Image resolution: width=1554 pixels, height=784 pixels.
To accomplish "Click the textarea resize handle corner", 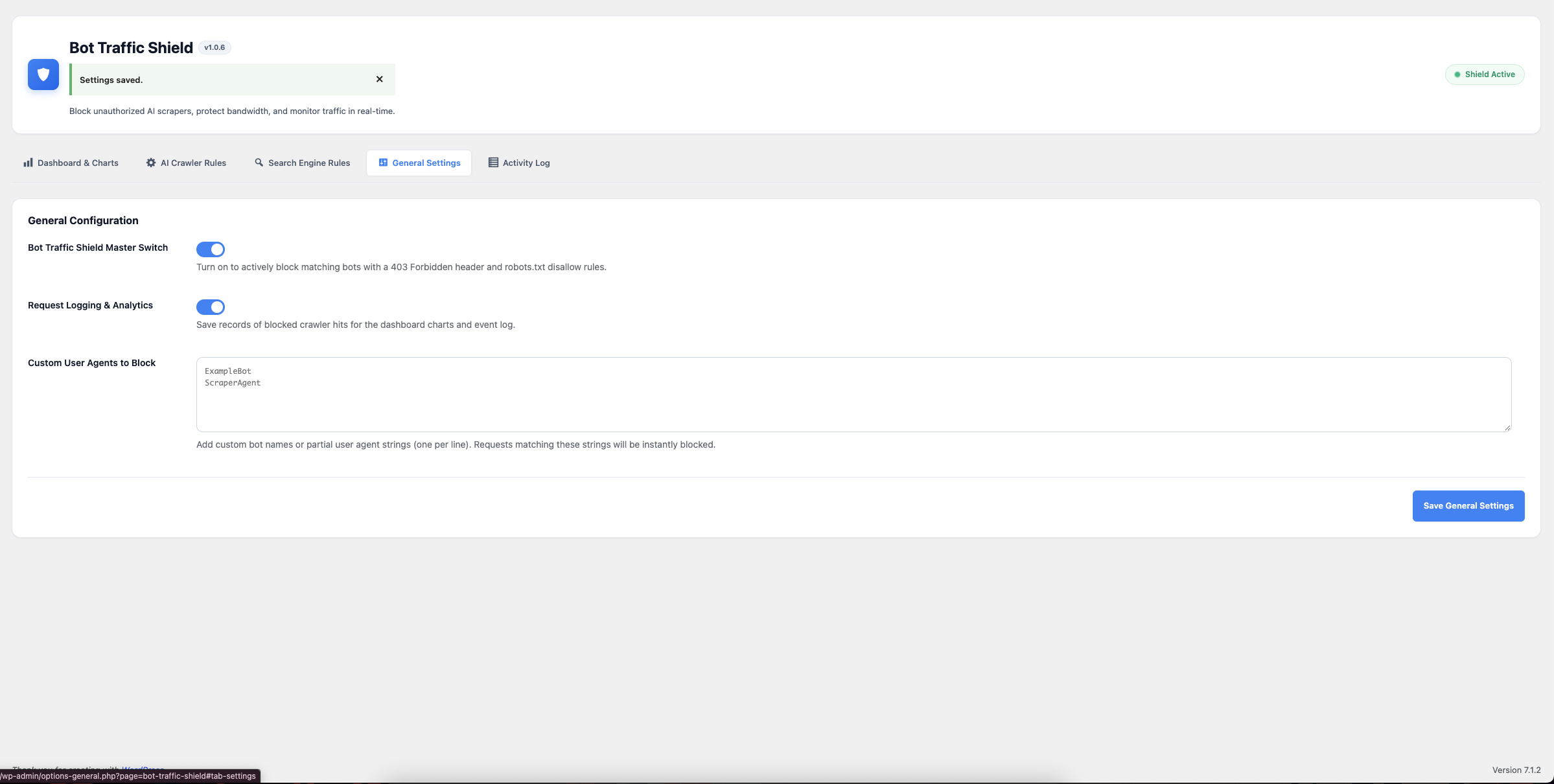I will pyautogui.click(x=1507, y=428).
